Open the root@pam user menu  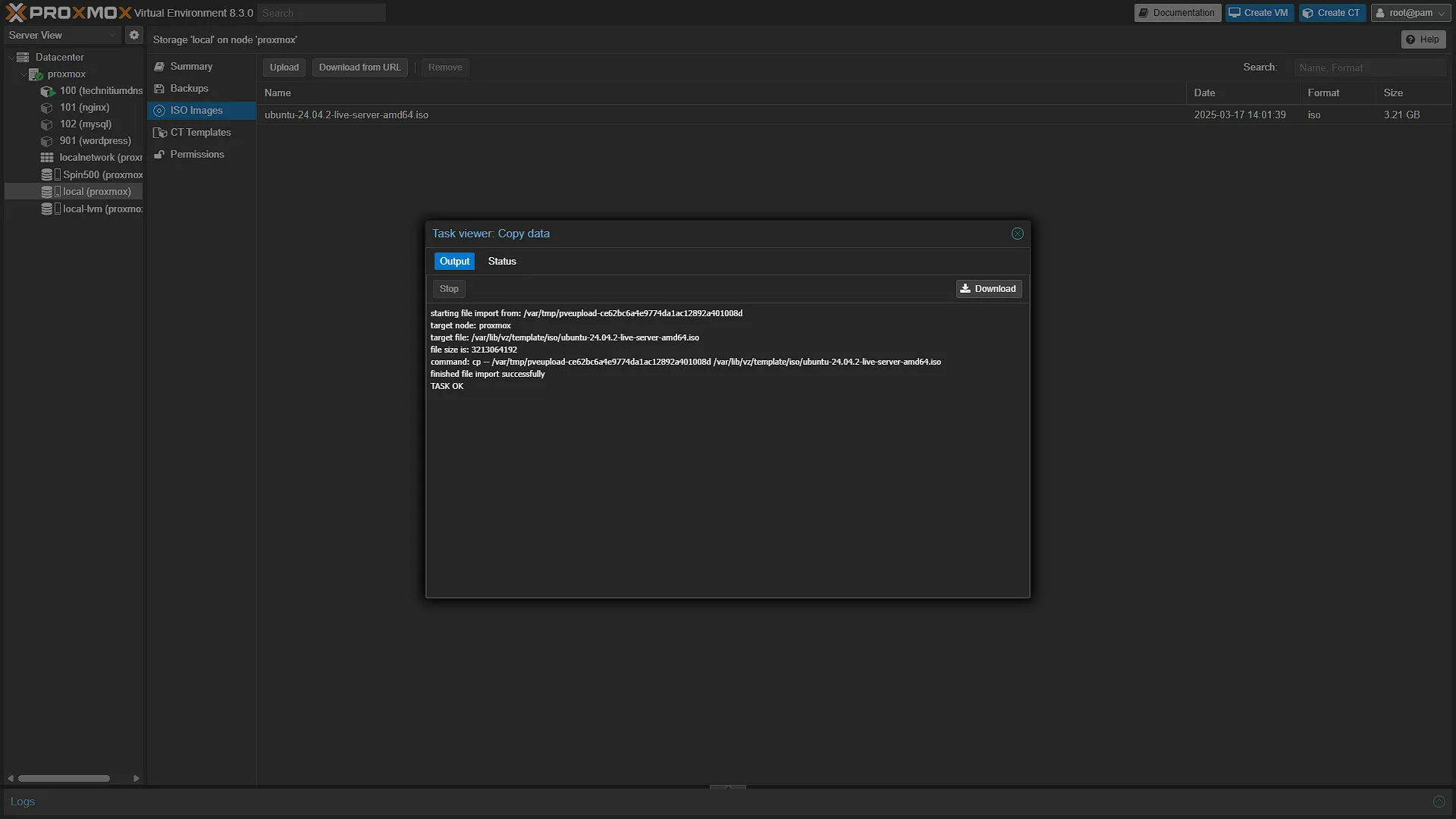tap(1410, 13)
